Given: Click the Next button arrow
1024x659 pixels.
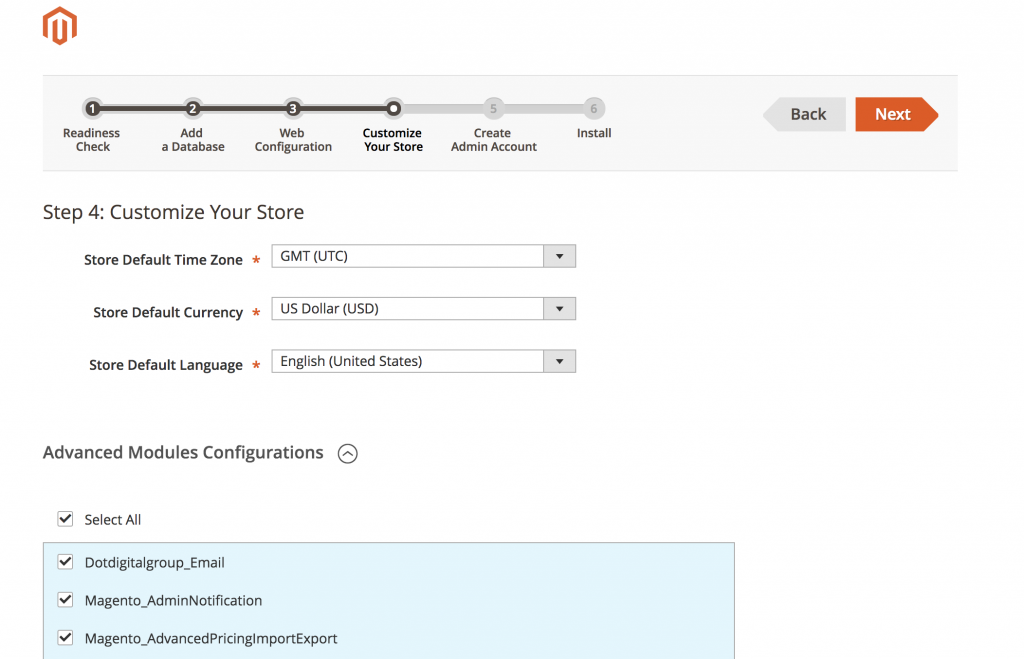Looking at the screenshot, I should pyautogui.click(x=894, y=114).
